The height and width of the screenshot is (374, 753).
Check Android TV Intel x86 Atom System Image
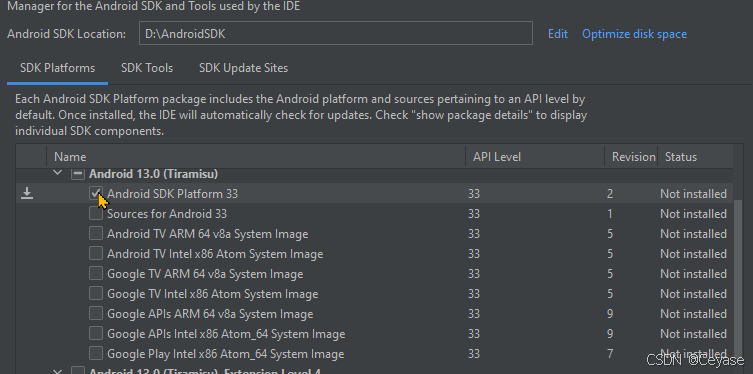click(x=96, y=253)
